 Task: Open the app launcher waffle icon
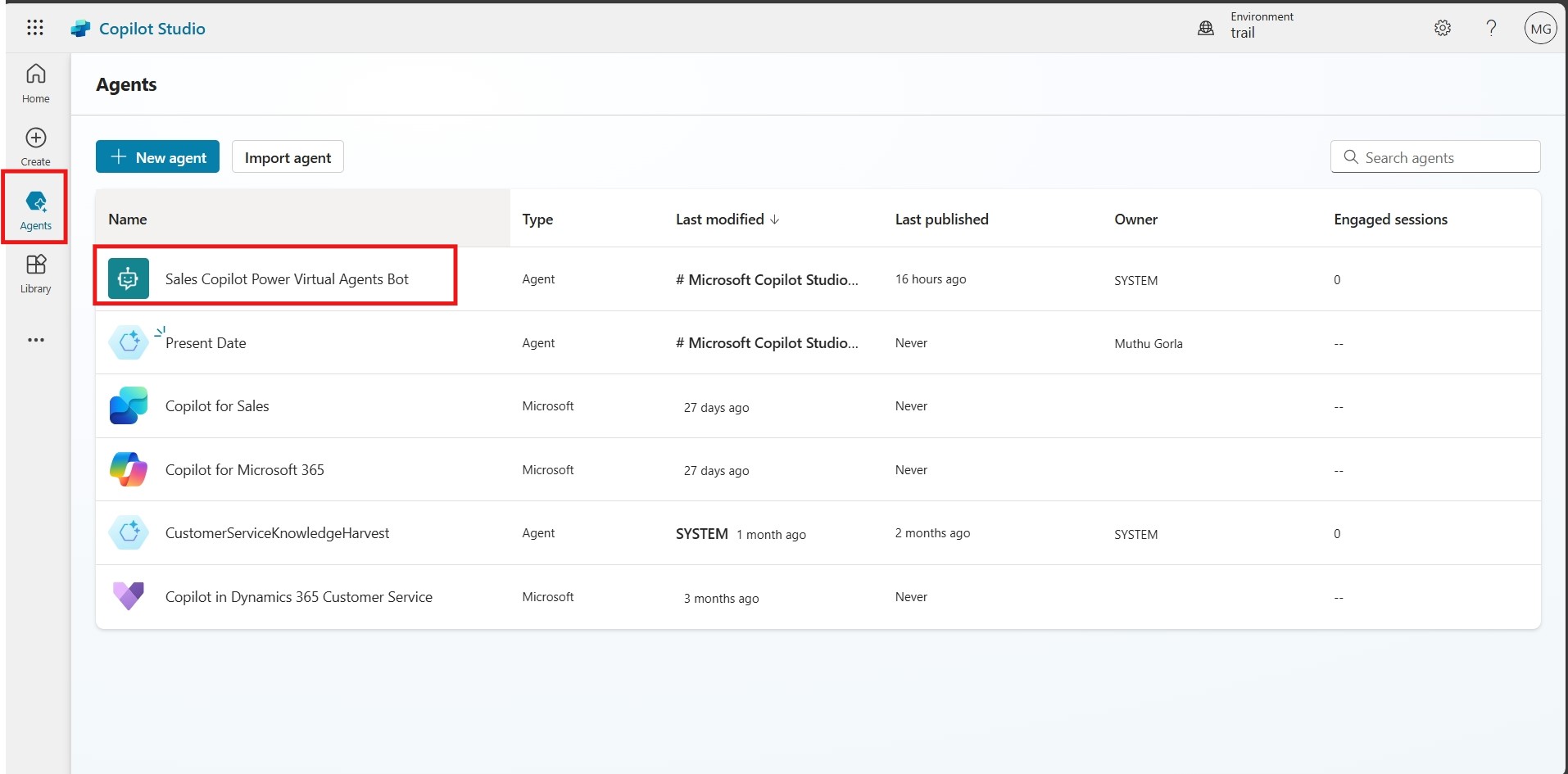pyautogui.click(x=34, y=28)
